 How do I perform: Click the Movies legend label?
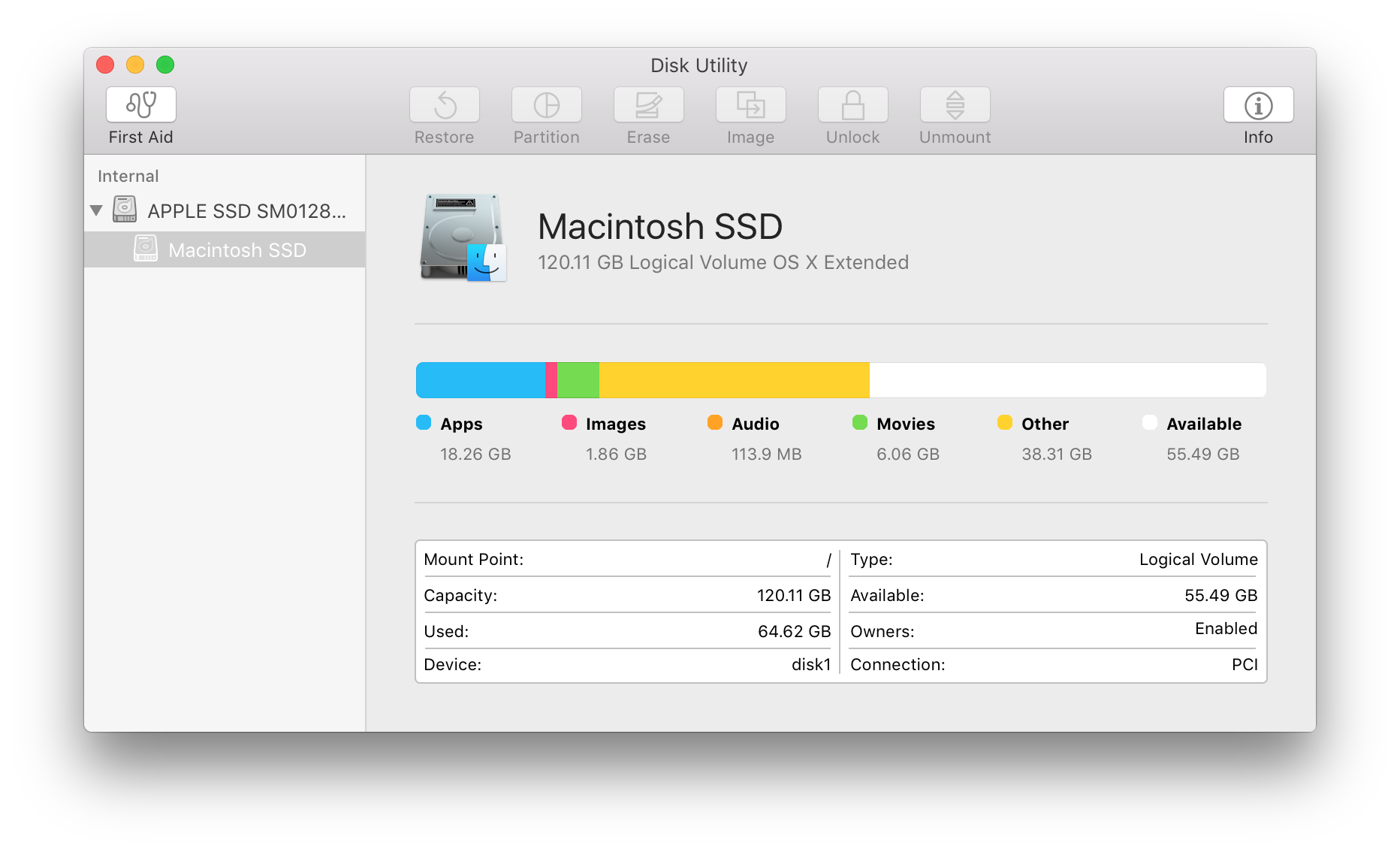coord(906,424)
